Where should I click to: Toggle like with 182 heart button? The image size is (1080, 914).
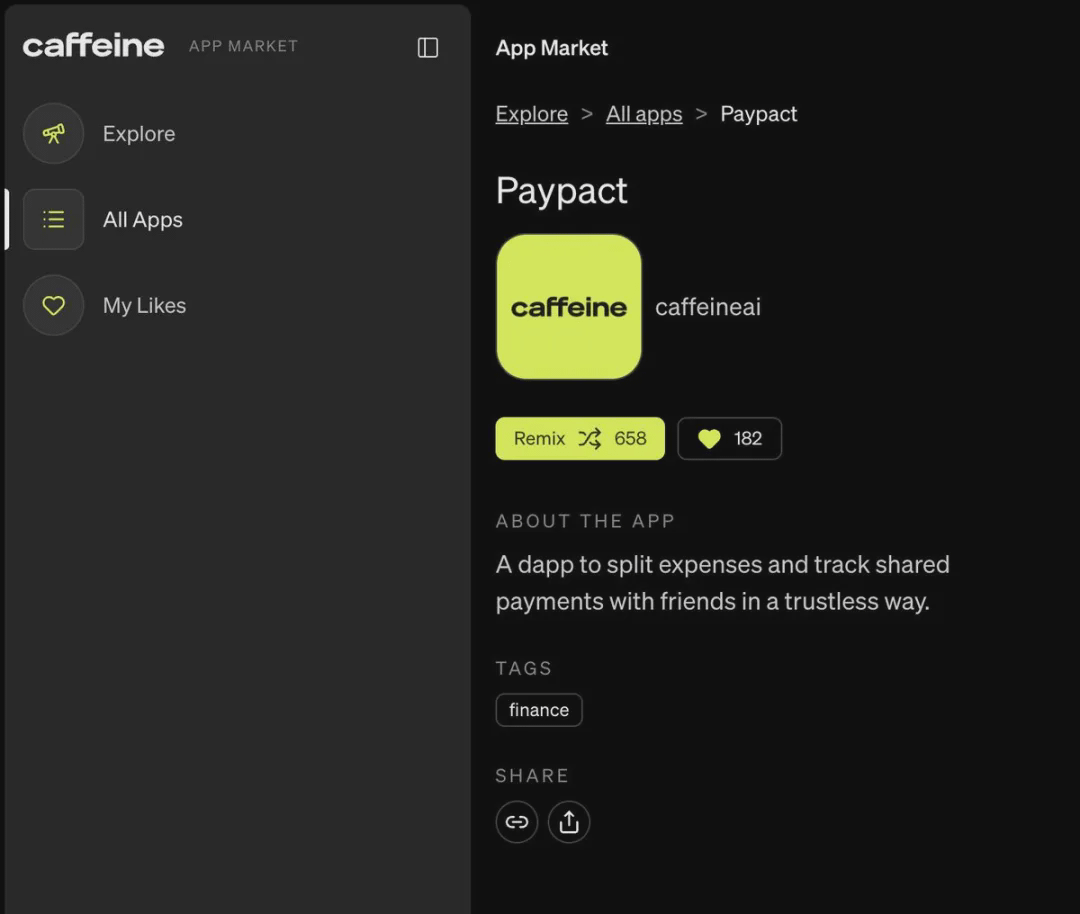click(730, 438)
